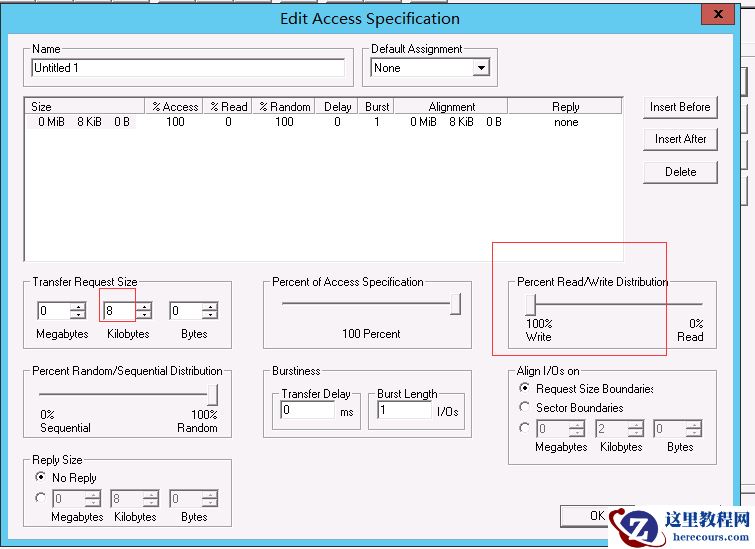
Task: Click the % Random column header
Action: tap(284, 106)
